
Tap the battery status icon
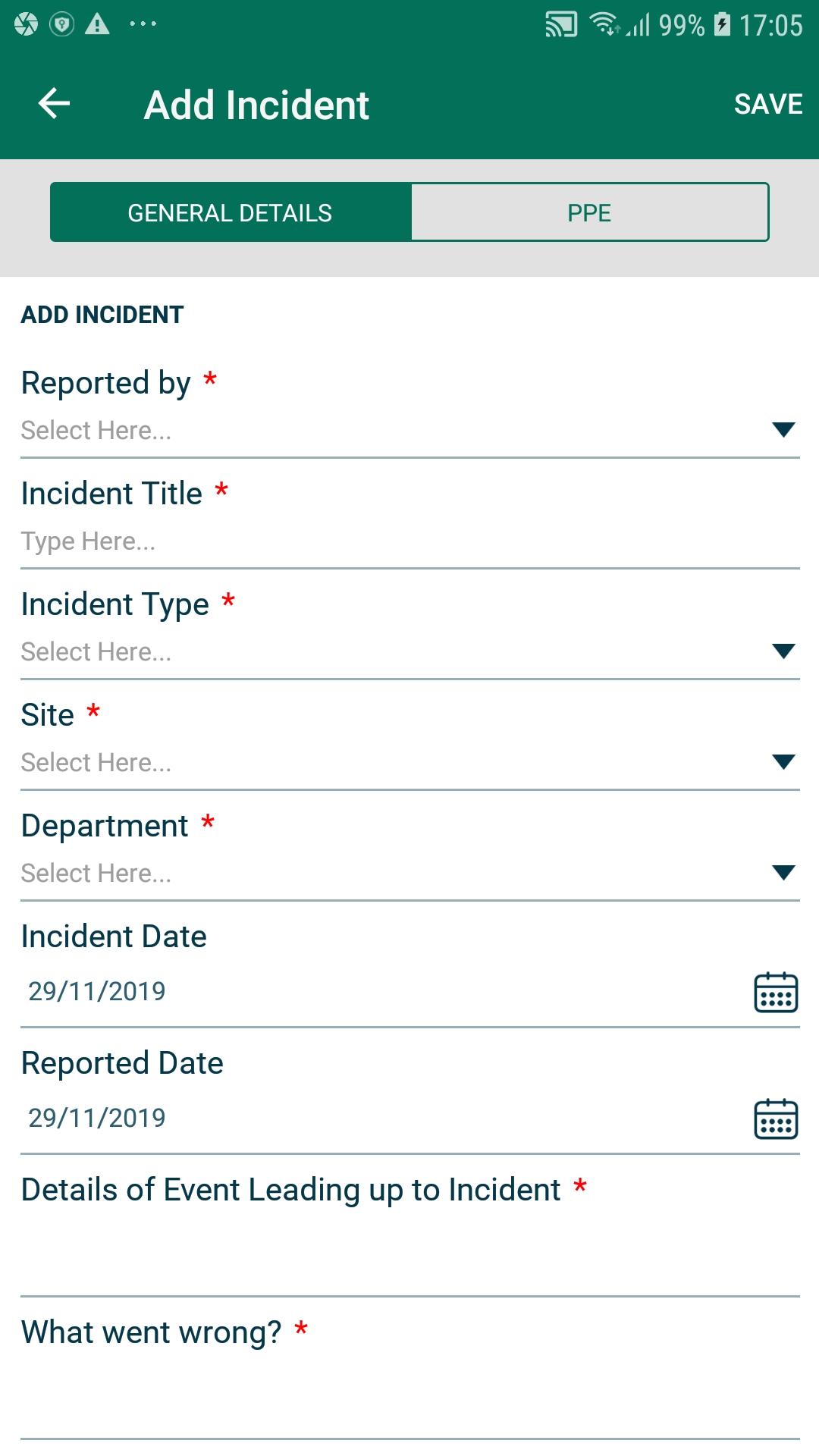723,24
